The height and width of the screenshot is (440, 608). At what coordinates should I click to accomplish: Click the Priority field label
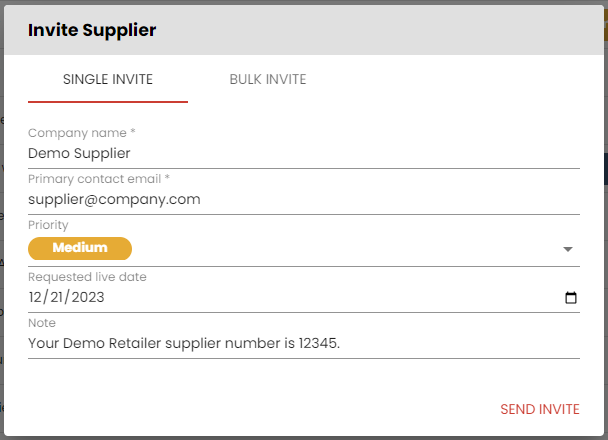click(x=48, y=225)
